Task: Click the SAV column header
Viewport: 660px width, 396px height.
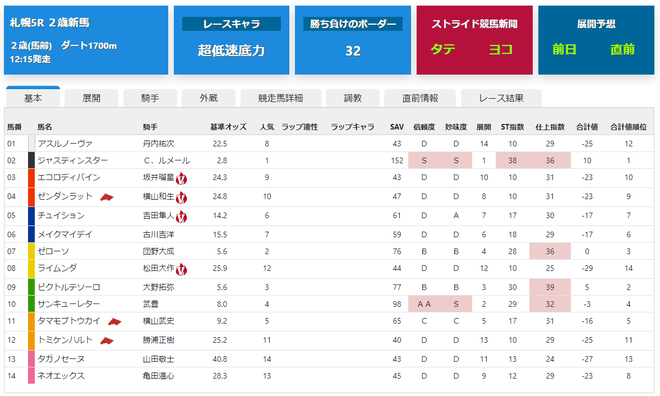Action: tap(397, 127)
